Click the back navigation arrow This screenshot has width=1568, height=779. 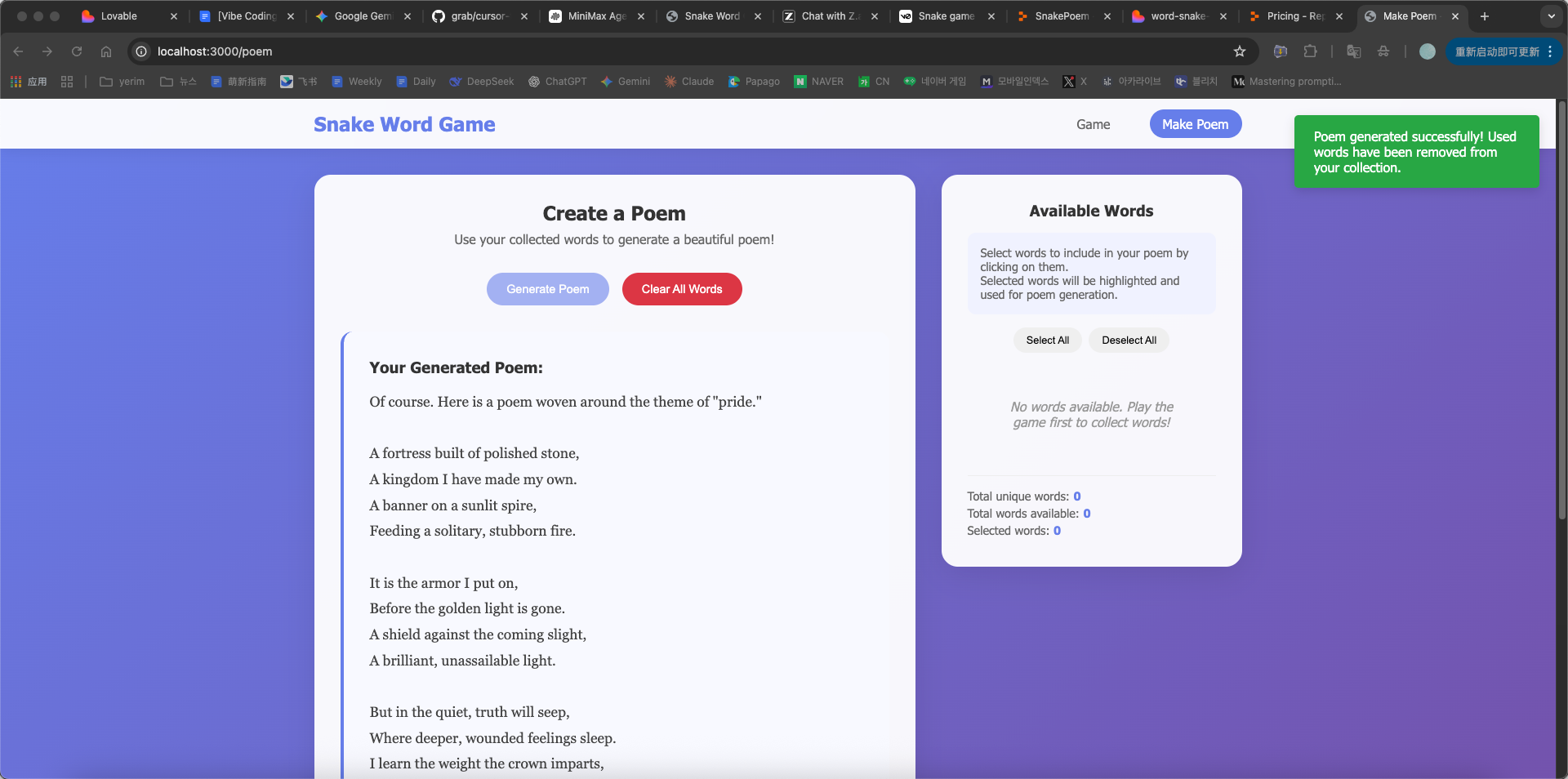point(18,51)
